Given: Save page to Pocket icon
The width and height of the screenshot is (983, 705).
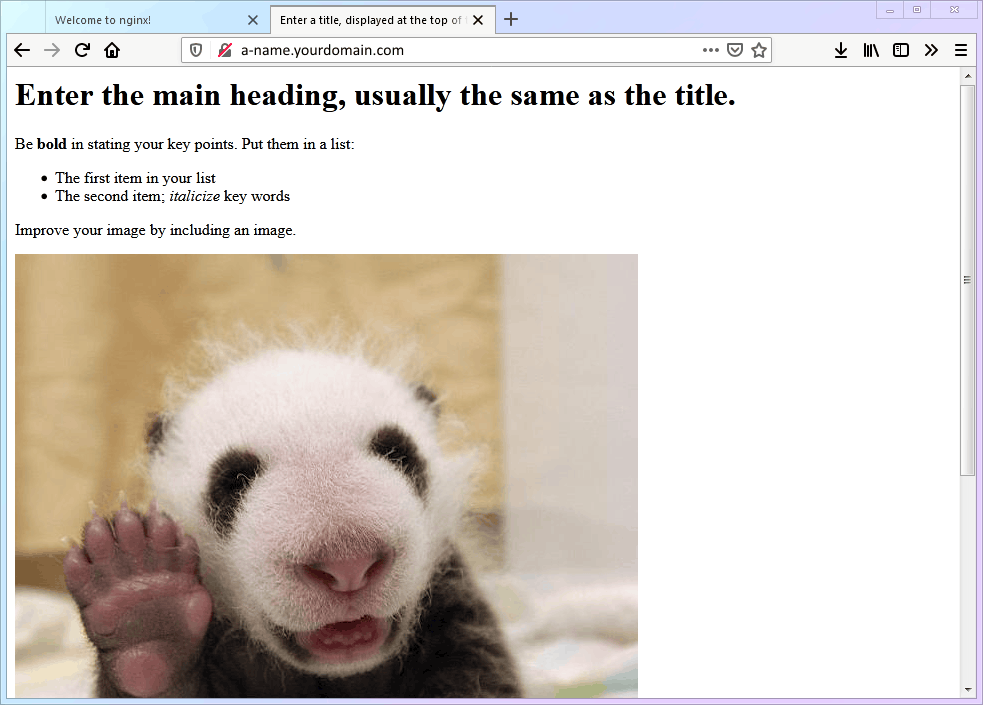Looking at the screenshot, I should point(735,50).
